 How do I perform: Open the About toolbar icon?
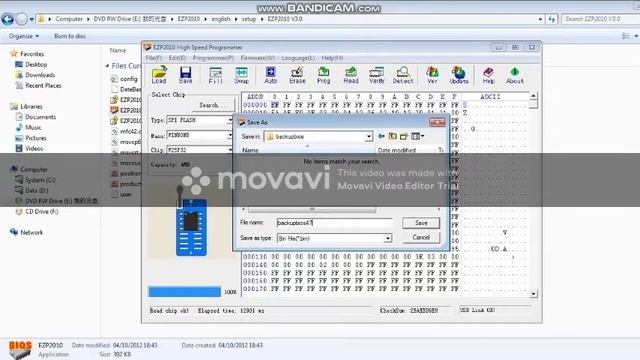click(515, 76)
